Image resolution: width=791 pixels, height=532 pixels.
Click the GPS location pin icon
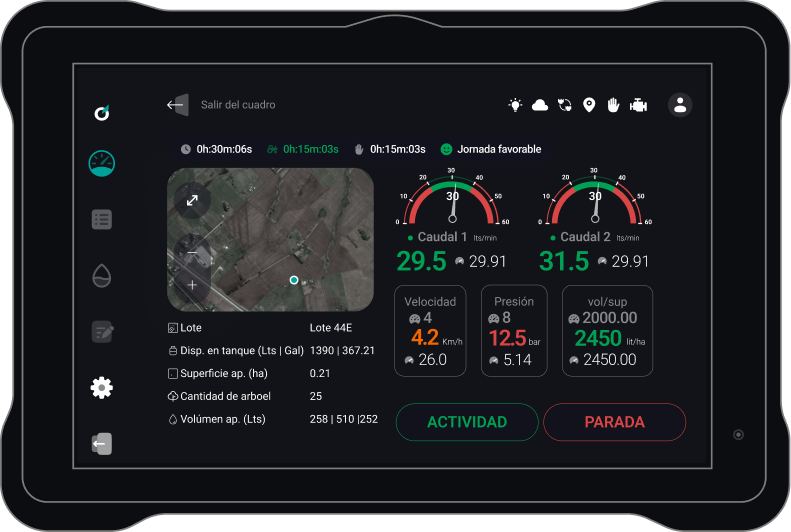click(x=589, y=105)
